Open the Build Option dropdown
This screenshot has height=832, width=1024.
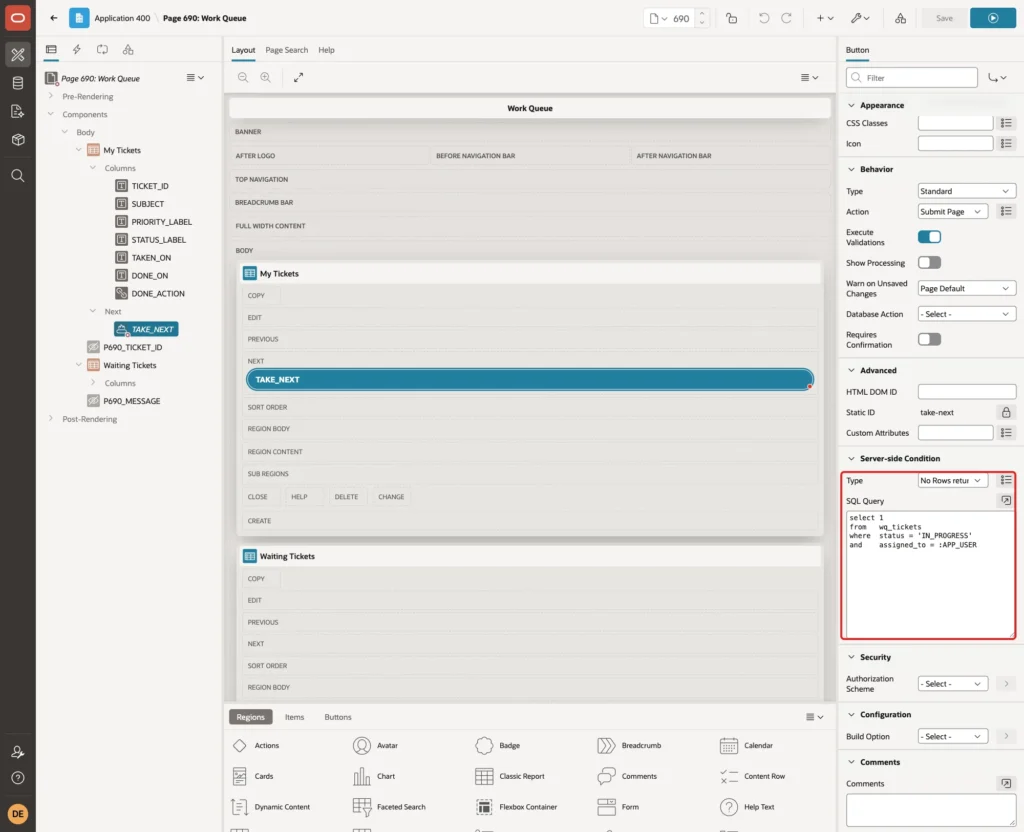coord(952,736)
